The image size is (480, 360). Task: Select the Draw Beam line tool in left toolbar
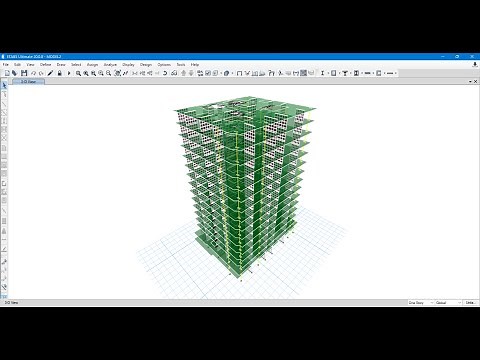pyautogui.click(x=4, y=104)
